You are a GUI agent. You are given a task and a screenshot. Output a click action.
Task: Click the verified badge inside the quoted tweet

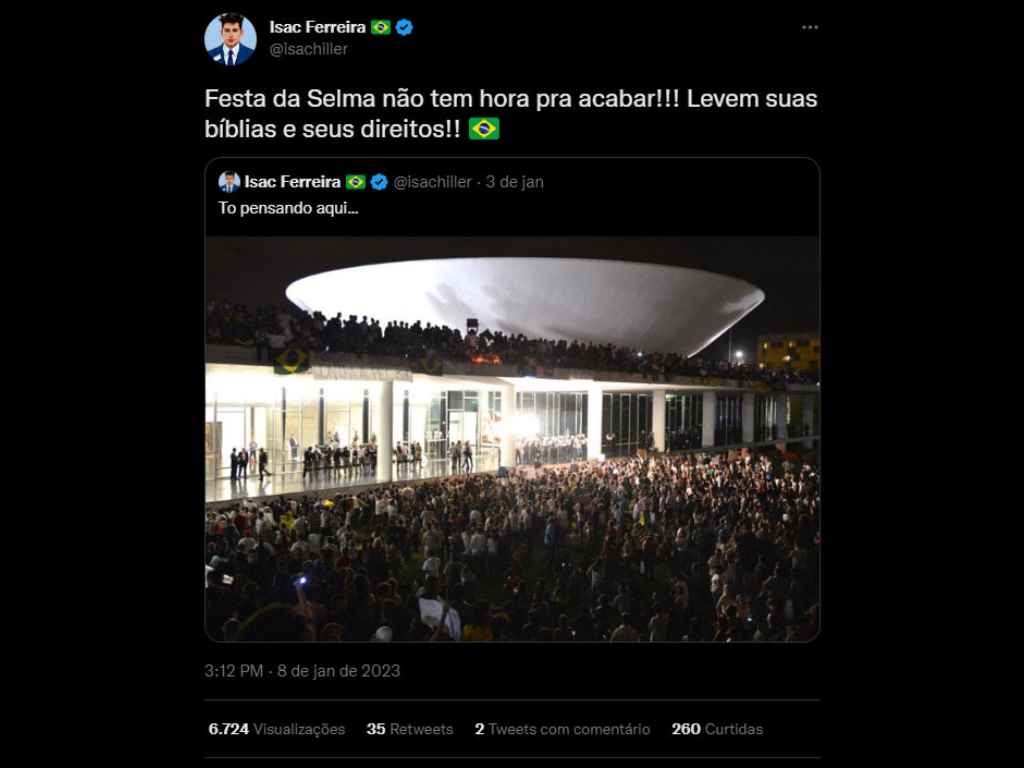(379, 182)
